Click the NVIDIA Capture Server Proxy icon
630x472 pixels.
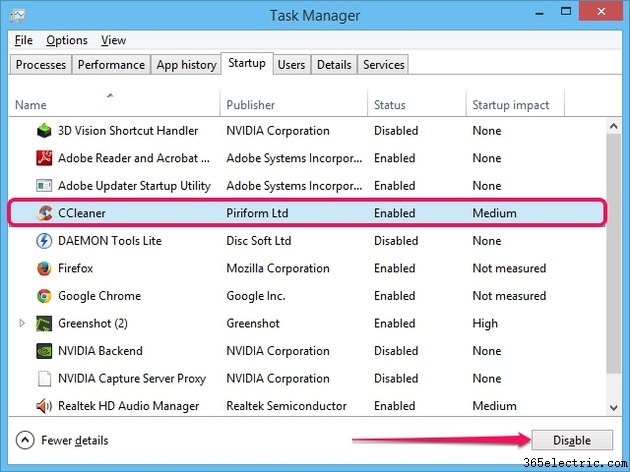(44, 378)
